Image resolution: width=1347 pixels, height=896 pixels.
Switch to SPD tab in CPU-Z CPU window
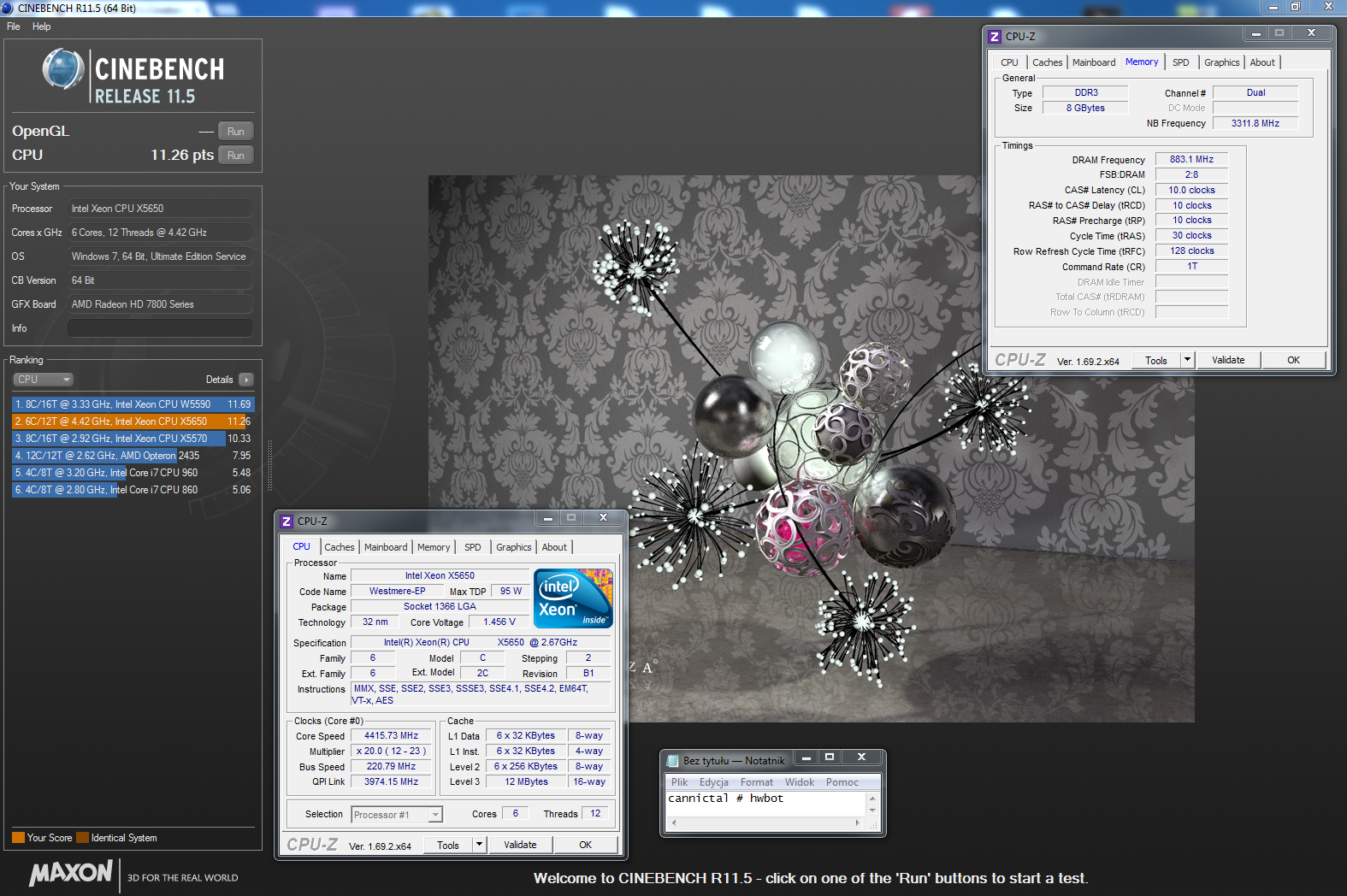[473, 547]
